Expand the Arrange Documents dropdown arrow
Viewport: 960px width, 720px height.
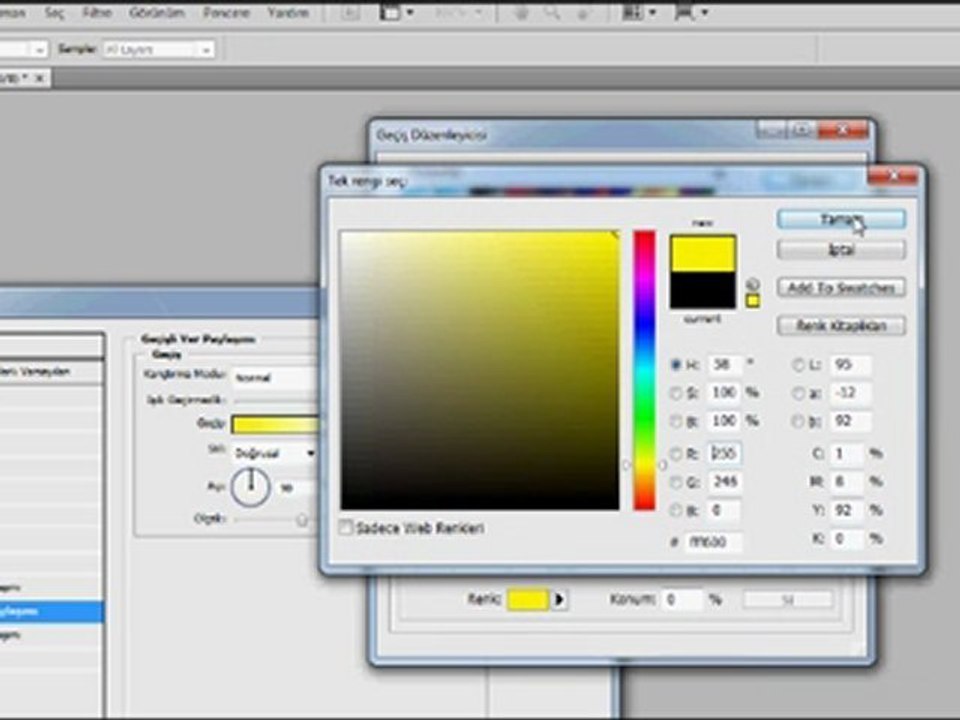coord(653,12)
